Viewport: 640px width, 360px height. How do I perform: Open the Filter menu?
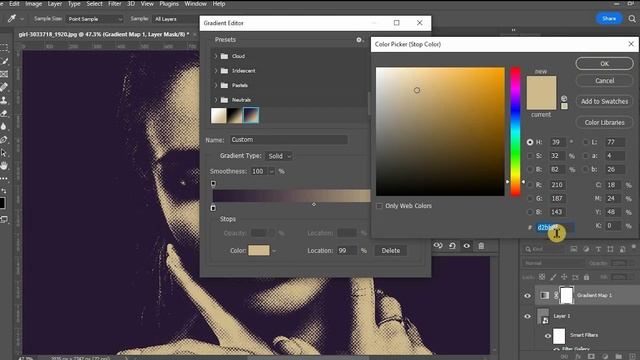115,4
